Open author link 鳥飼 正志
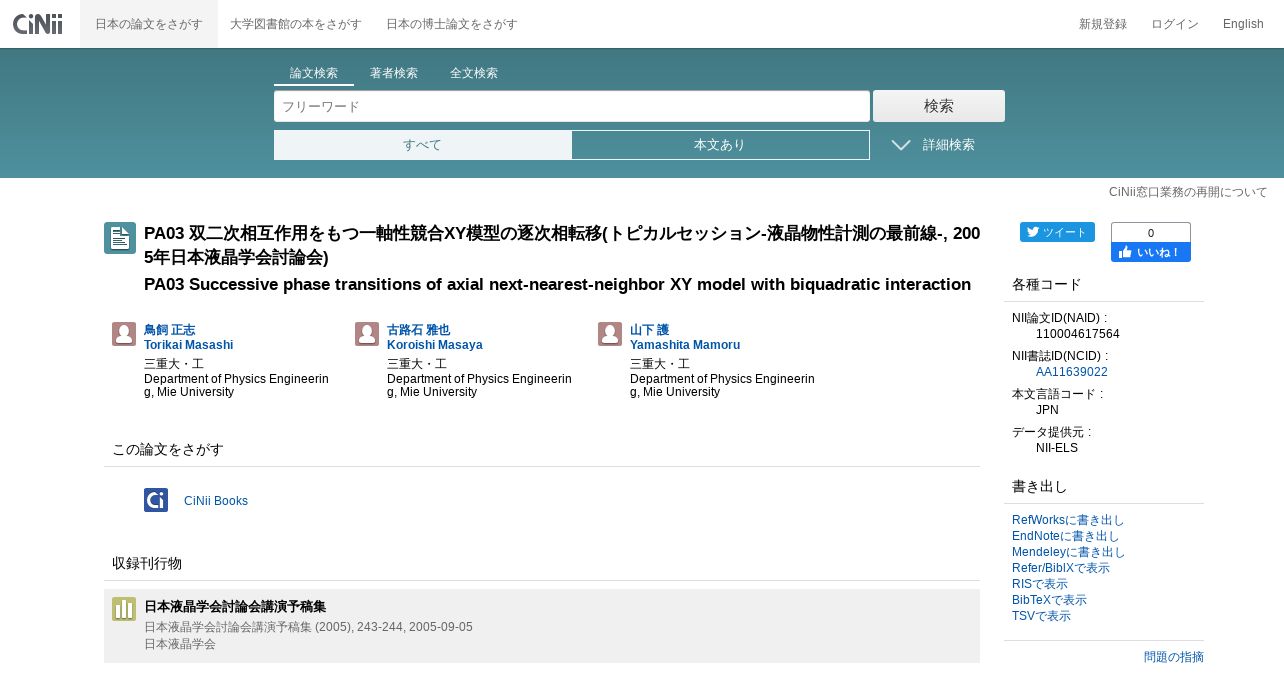 (x=170, y=330)
